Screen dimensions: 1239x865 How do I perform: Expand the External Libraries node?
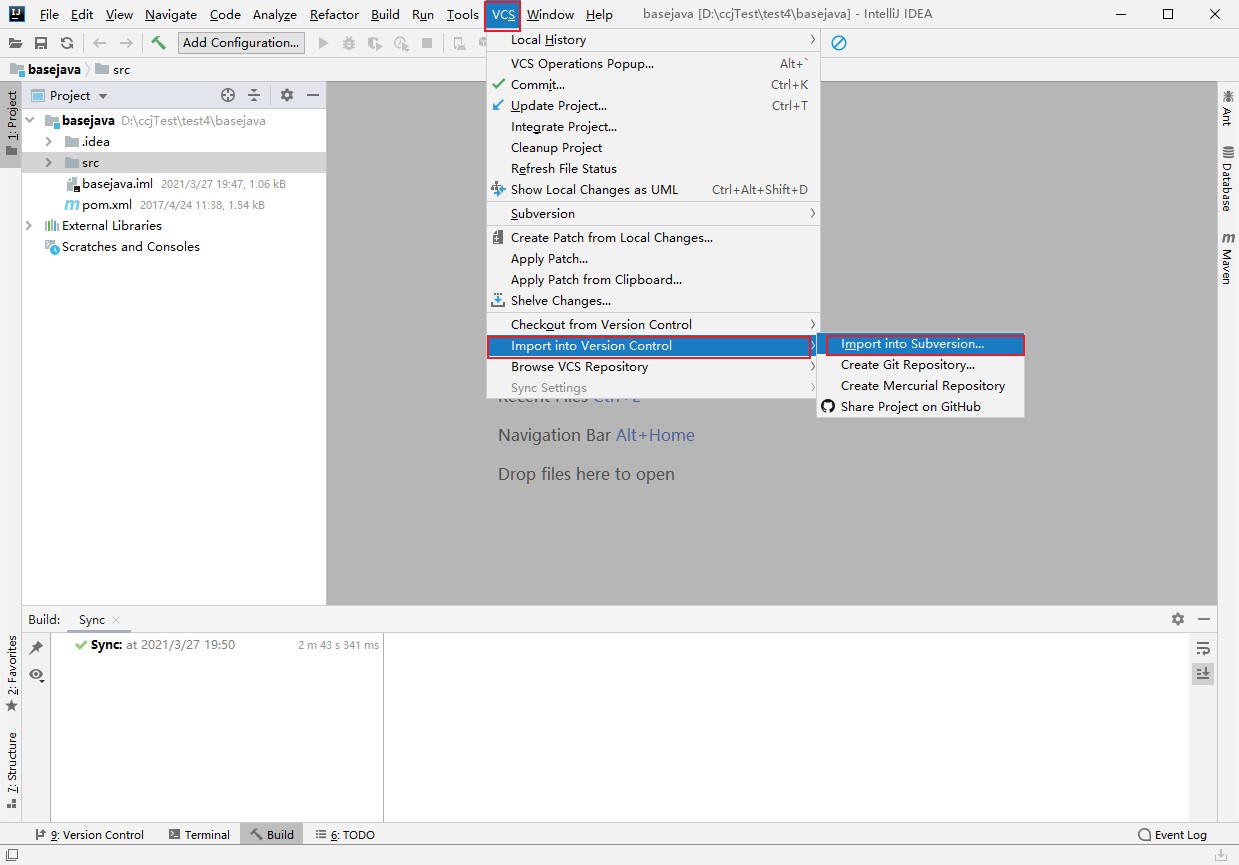(29, 226)
